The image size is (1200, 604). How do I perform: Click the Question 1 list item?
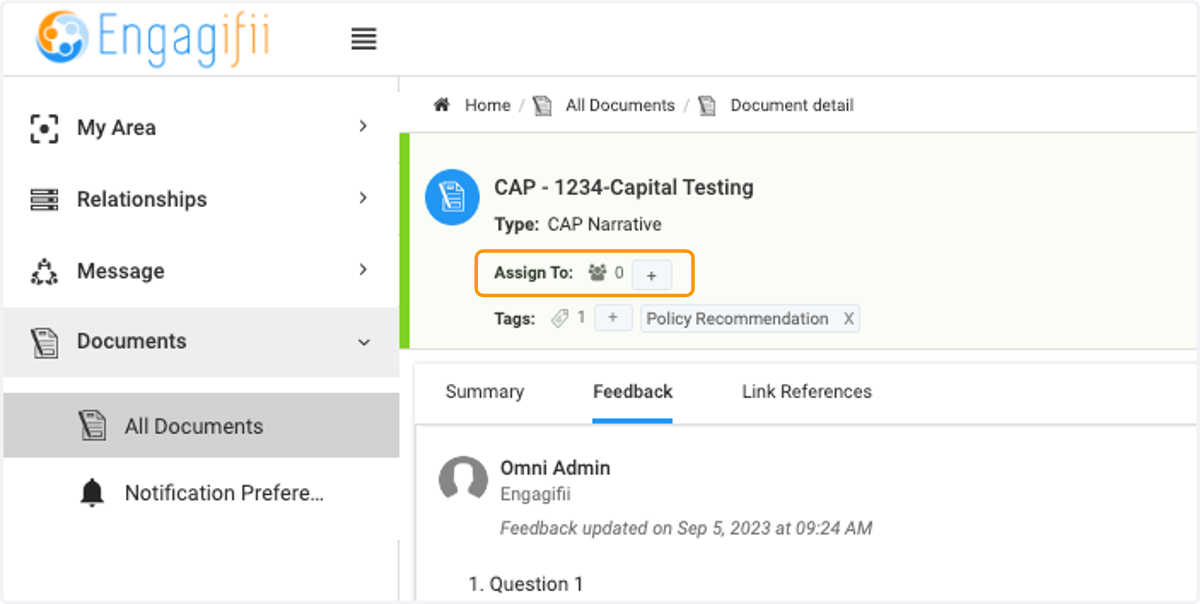click(526, 584)
